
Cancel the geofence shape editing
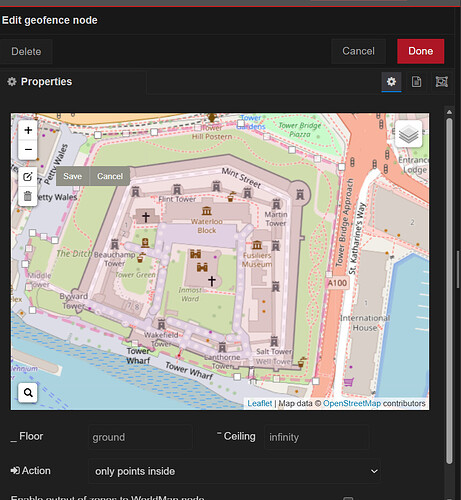pyautogui.click(x=110, y=176)
